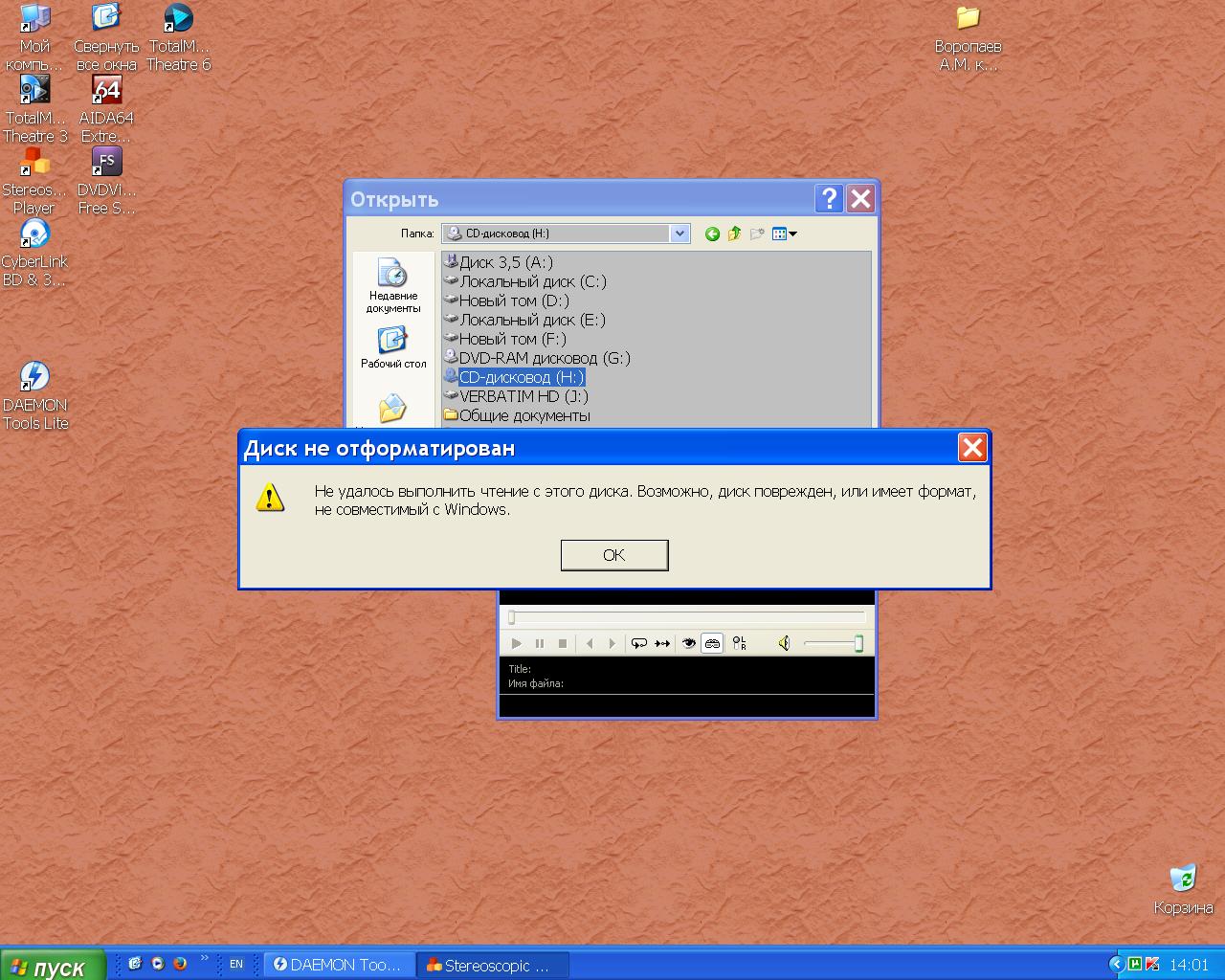Open 'Недавние документы' in places sidebar

(x=392, y=285)
